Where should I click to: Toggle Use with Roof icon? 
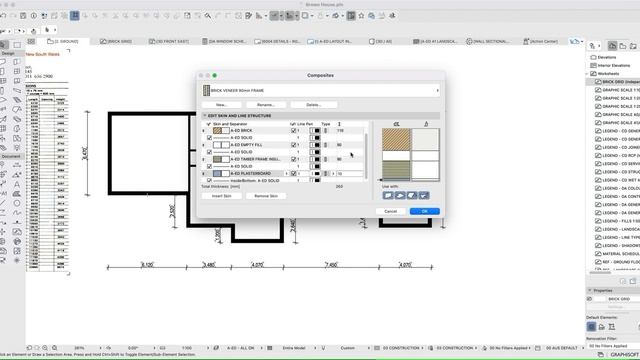[412, 196]
